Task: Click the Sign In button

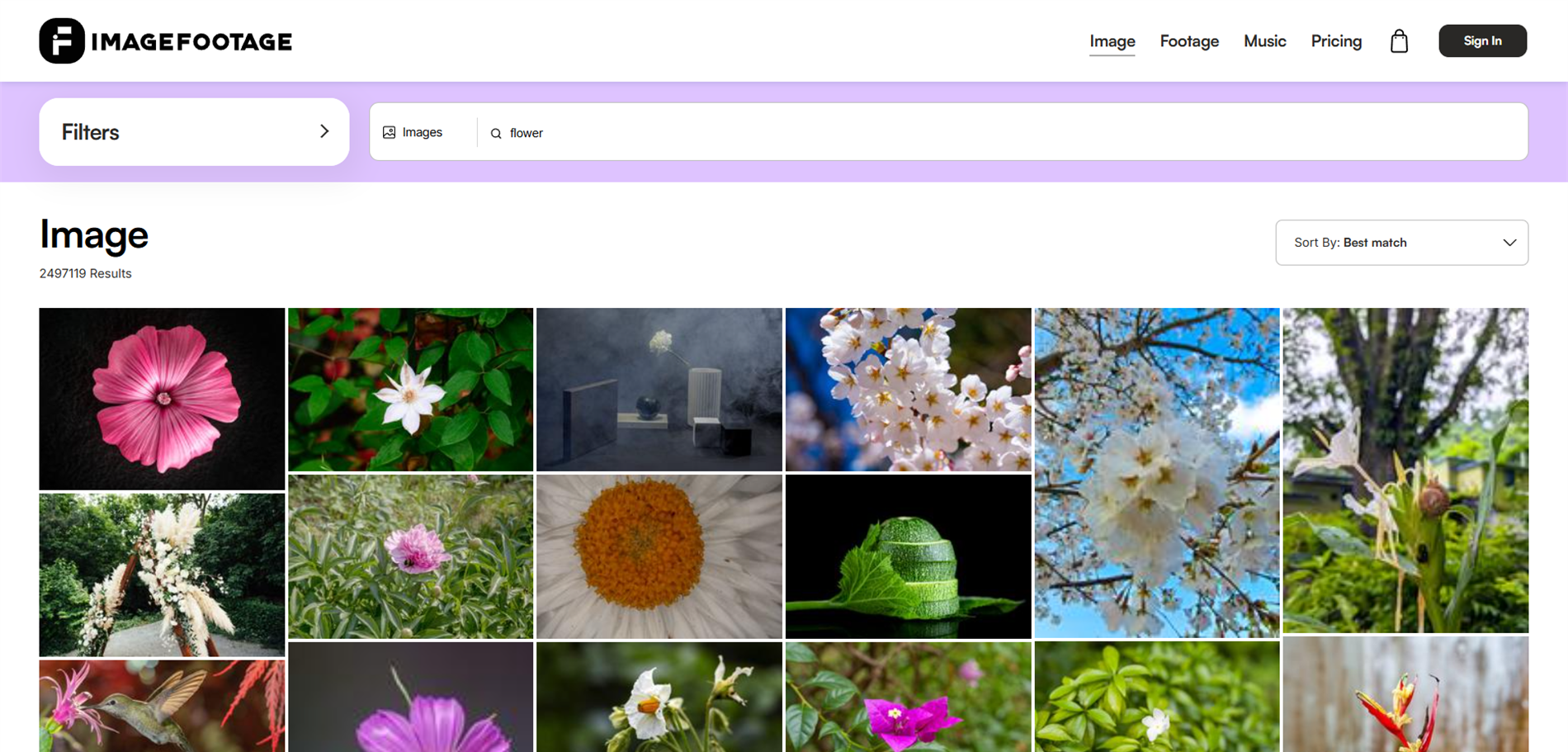Action: pos(1482,40)
